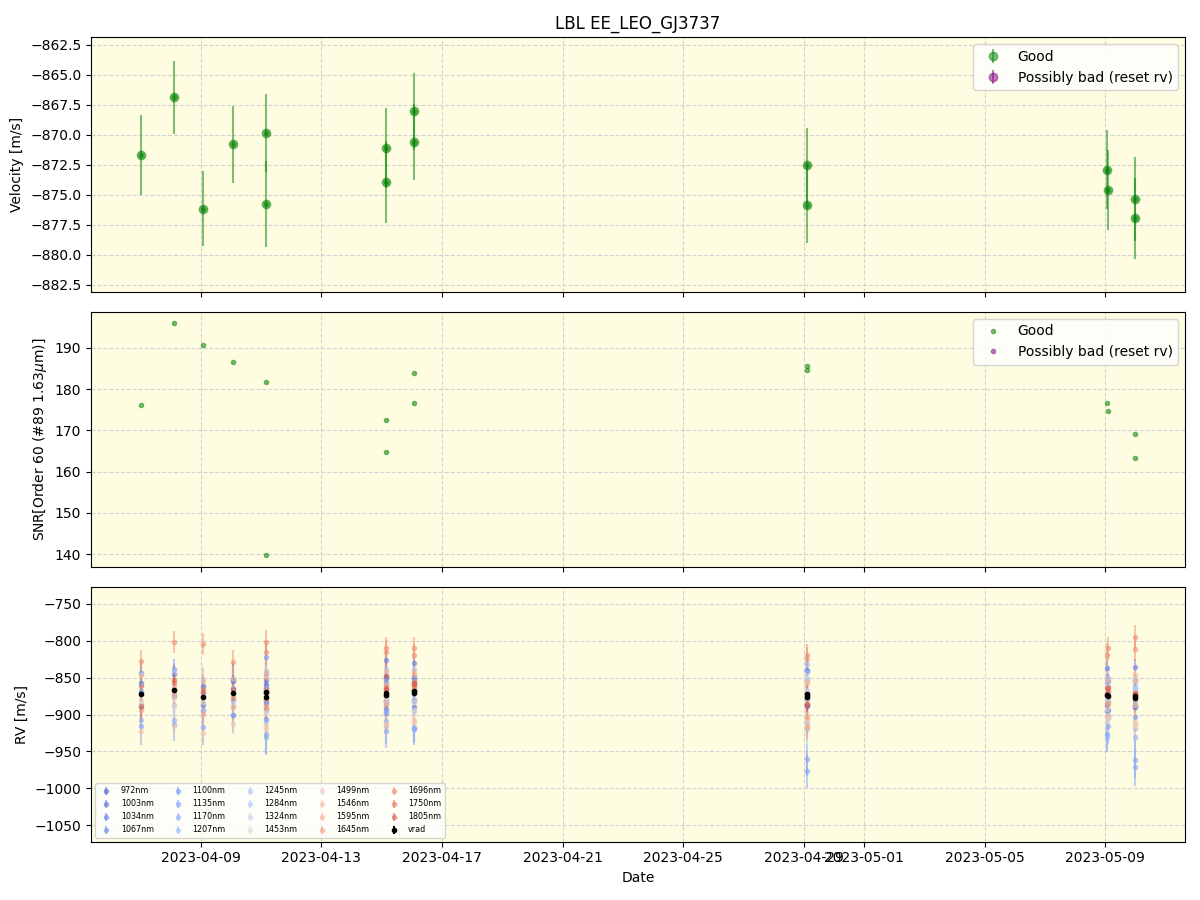The width and height of the screenshot is (1200, 900).
Task: Click the purple Possibly bad marker in SNR legend
Action: coord(993,351)
